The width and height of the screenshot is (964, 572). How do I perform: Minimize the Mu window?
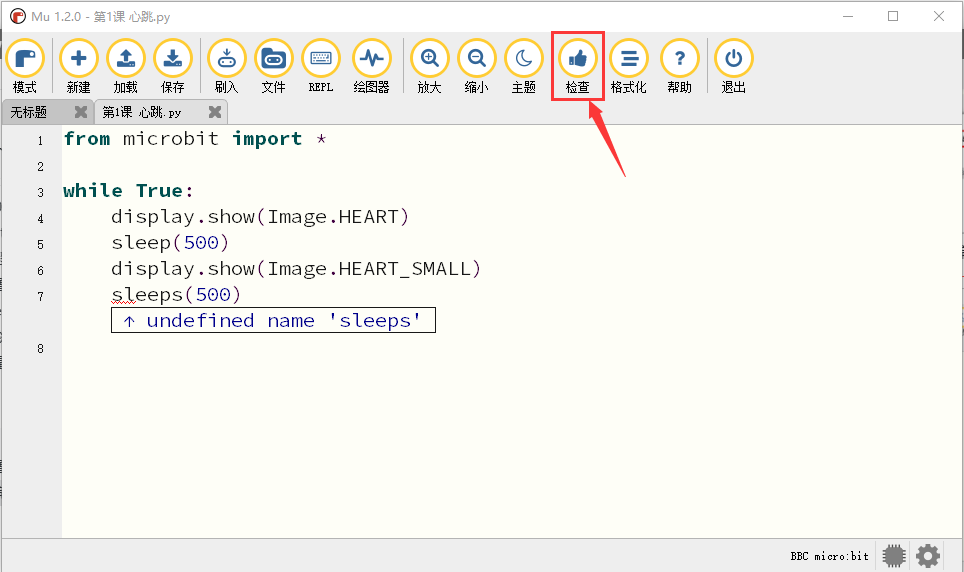pyautogui.click(x=848, y=17)
